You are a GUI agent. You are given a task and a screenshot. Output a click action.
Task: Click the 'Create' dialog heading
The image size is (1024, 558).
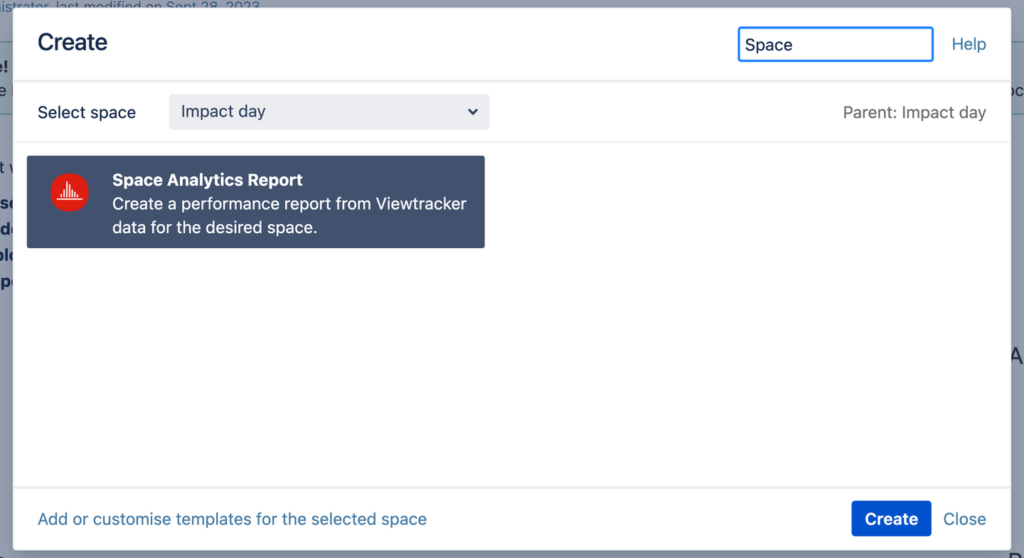tap(72, 42)
